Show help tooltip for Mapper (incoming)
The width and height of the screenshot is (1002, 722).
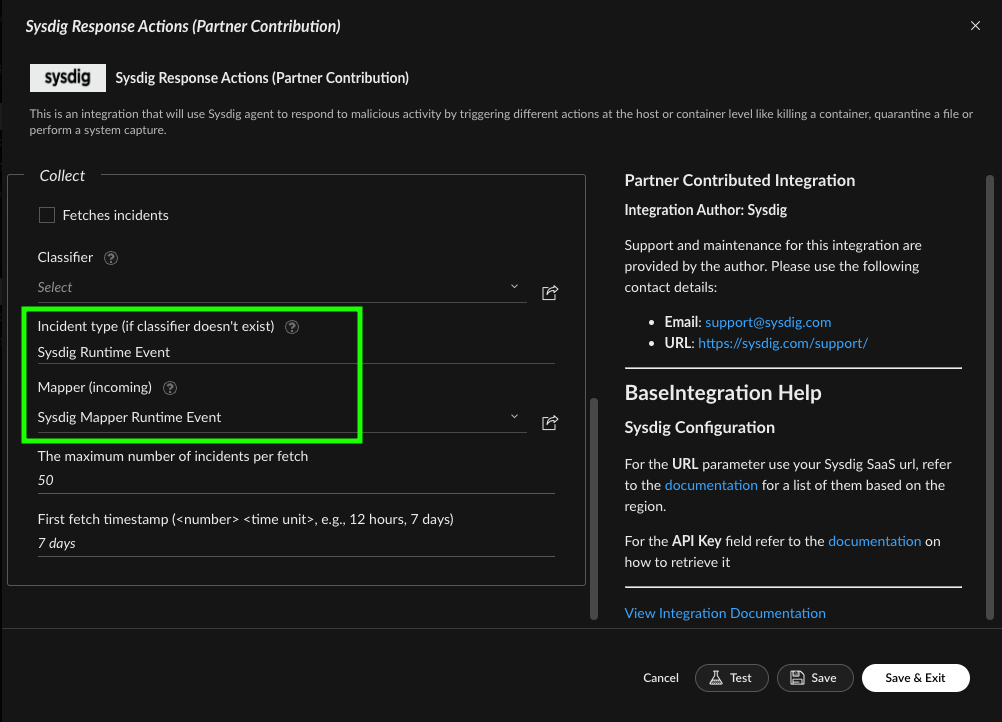click(x=170, y=388)
